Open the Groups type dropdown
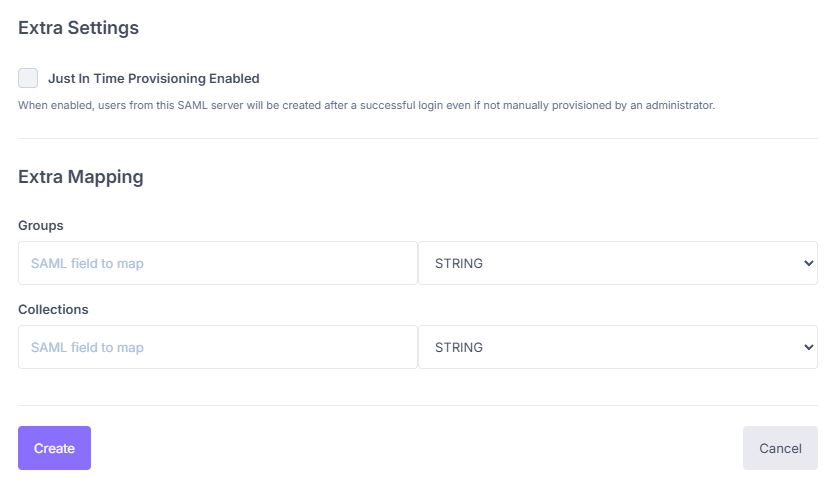This screenshot has height=502, width=840. point(617,263)
